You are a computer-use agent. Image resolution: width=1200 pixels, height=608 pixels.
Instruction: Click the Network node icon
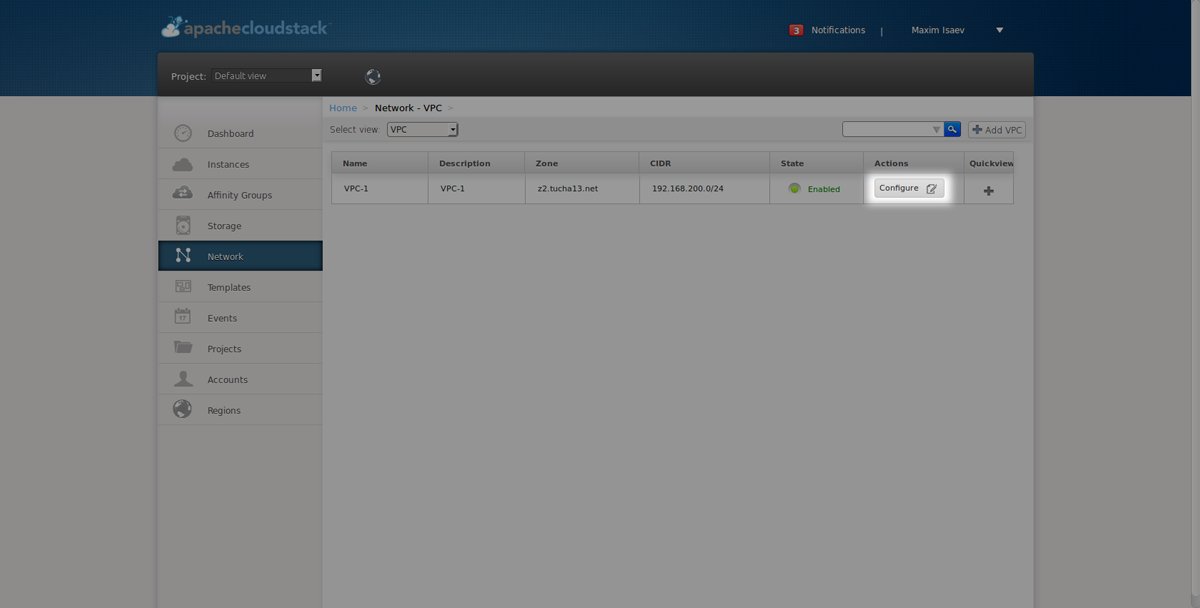tap(183, 256)
